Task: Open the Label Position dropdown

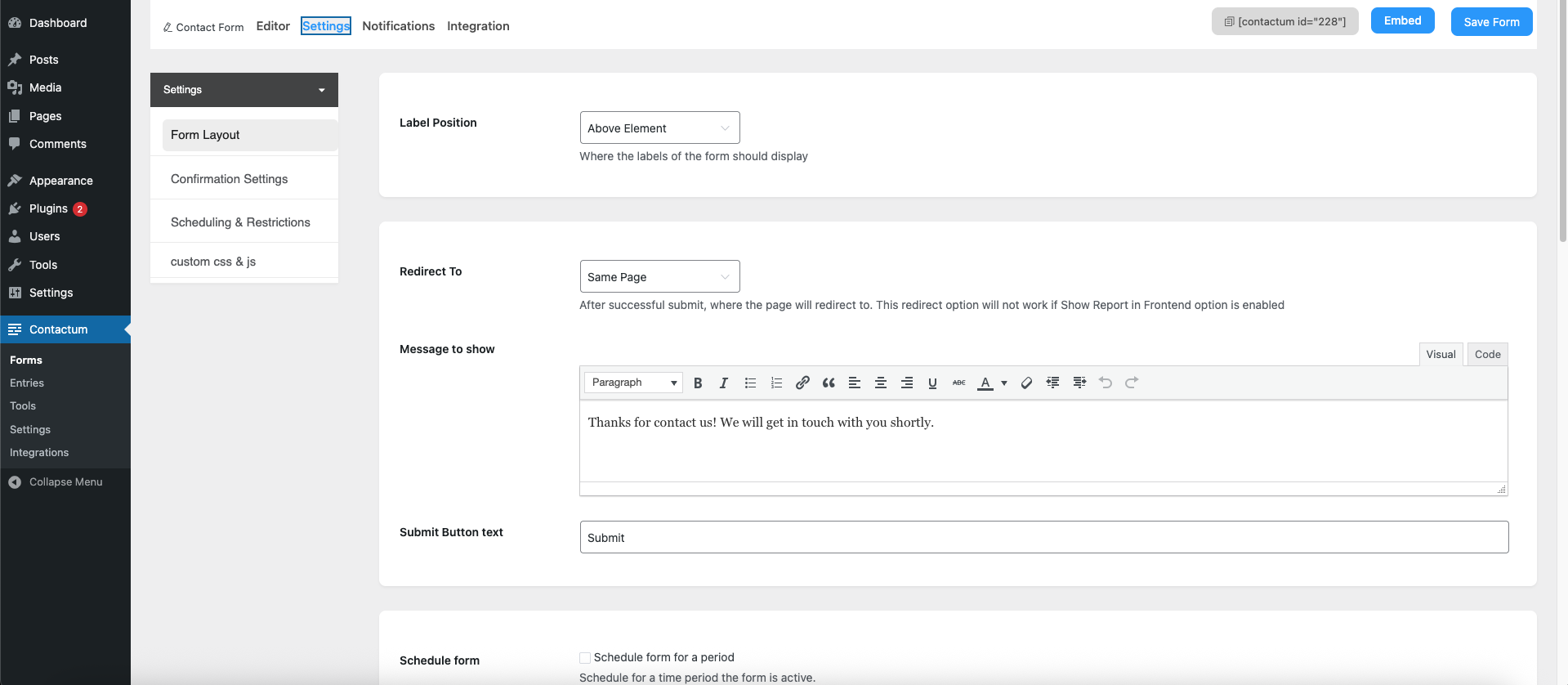Action: pyautogui.click(x=659, y=128)
